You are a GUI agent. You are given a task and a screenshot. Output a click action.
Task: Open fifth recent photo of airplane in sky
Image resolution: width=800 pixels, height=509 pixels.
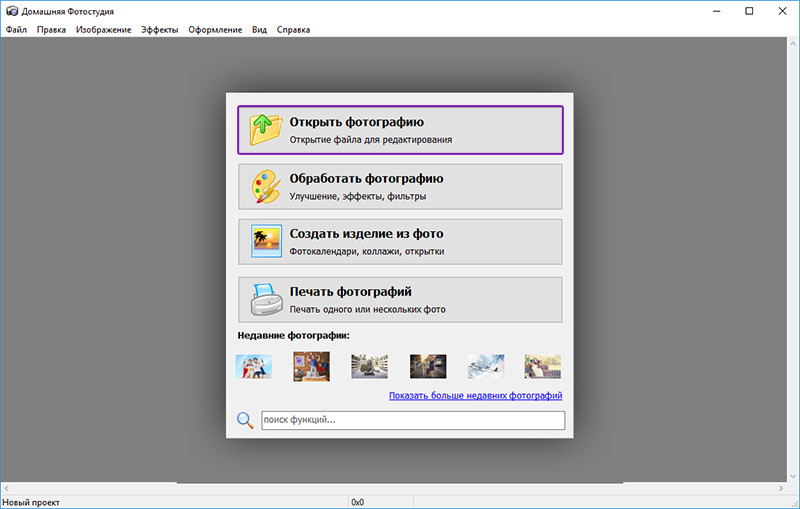(x=486, y=366)
